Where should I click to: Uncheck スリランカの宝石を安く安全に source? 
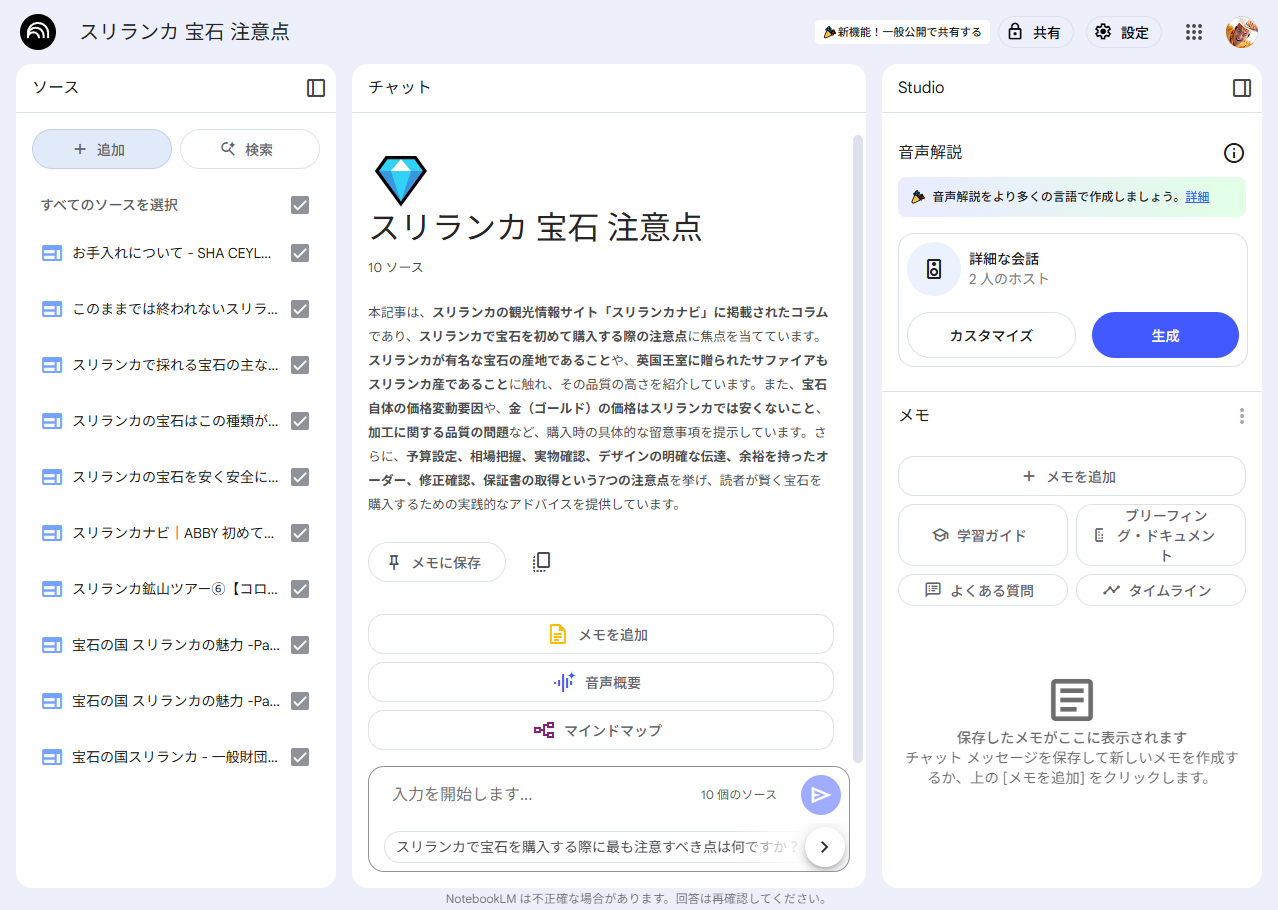(x=300, y=477)
